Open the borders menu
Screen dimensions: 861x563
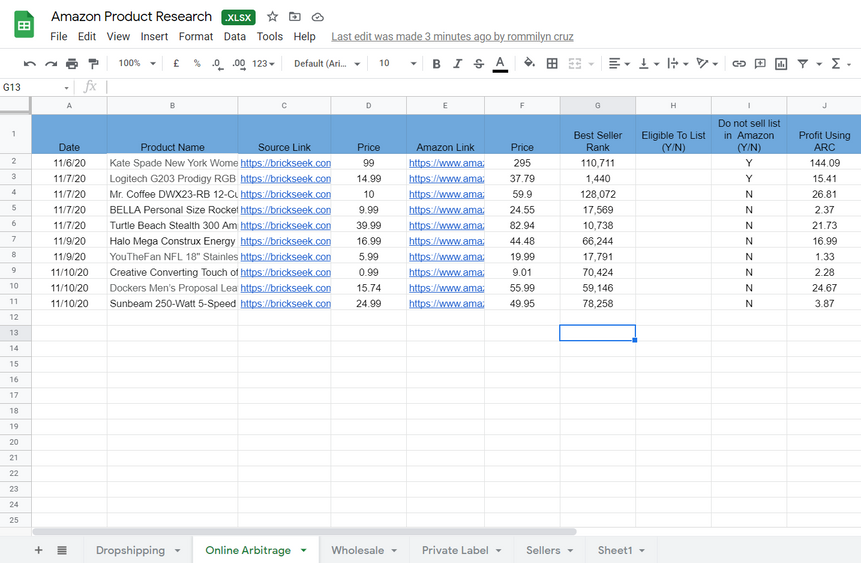pyautogui.click(x=552, y=64)
